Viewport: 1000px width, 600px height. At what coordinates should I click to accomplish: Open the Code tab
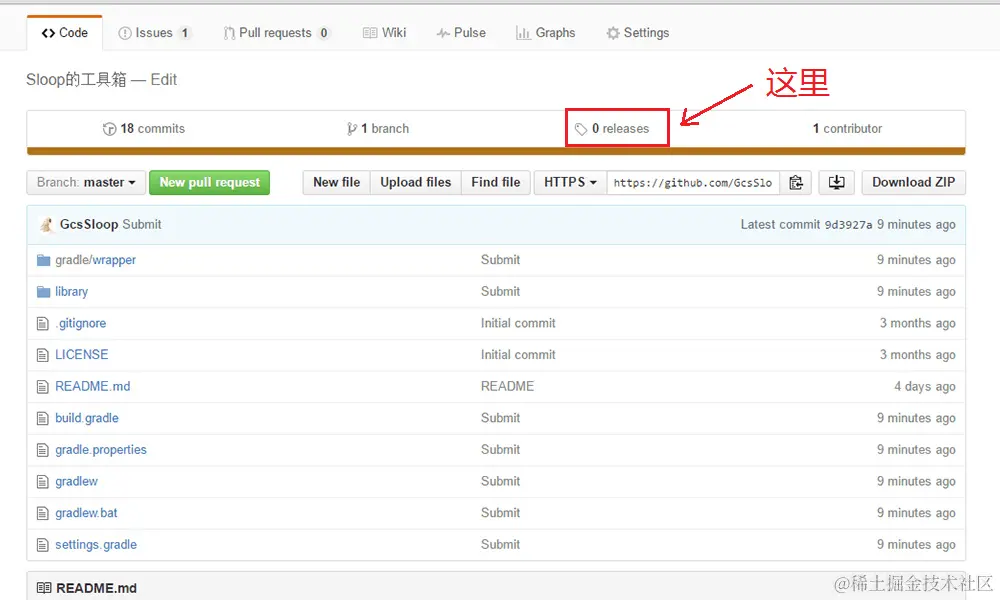(x=64, y=33)
